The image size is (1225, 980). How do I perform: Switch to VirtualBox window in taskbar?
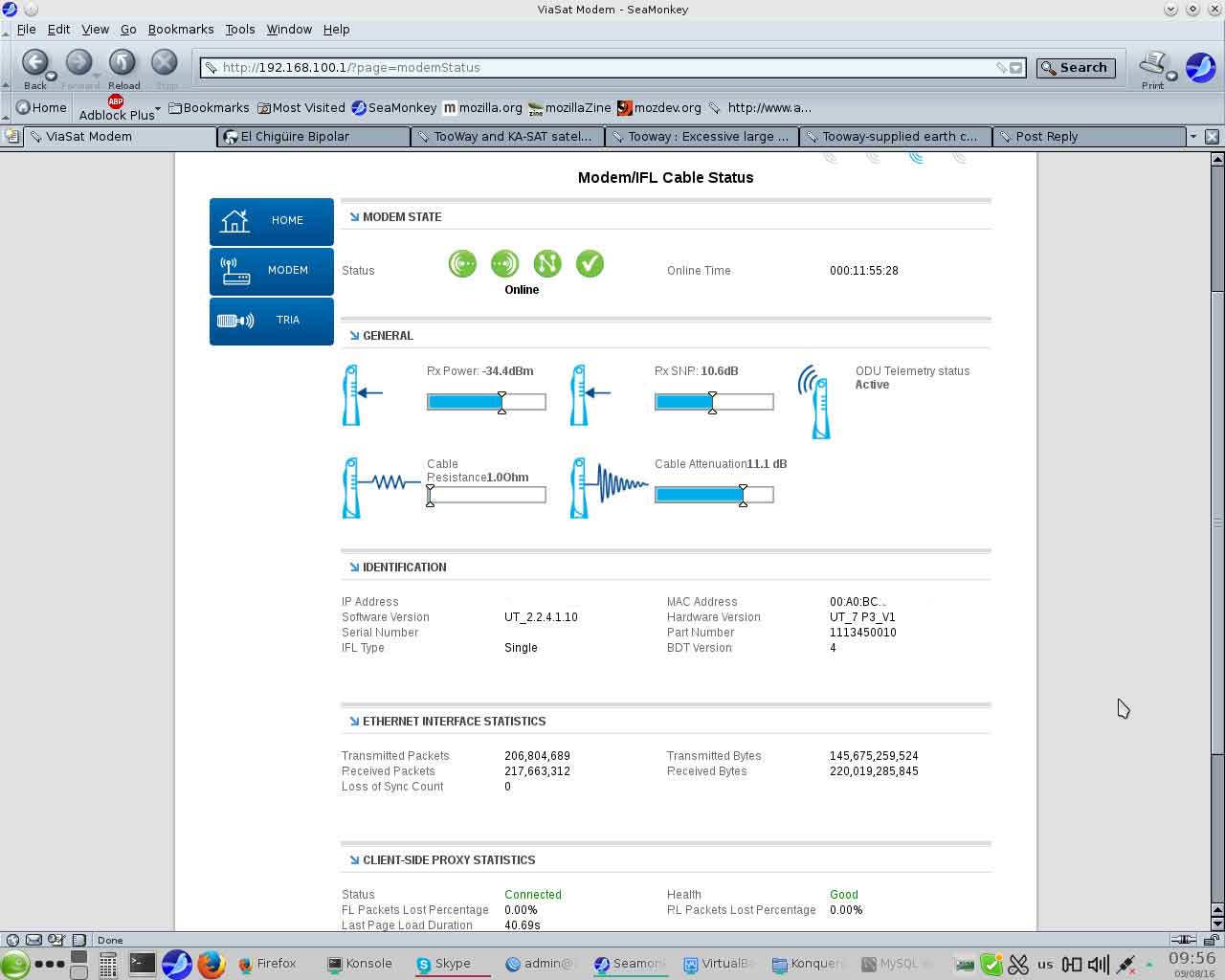point(718,964)
